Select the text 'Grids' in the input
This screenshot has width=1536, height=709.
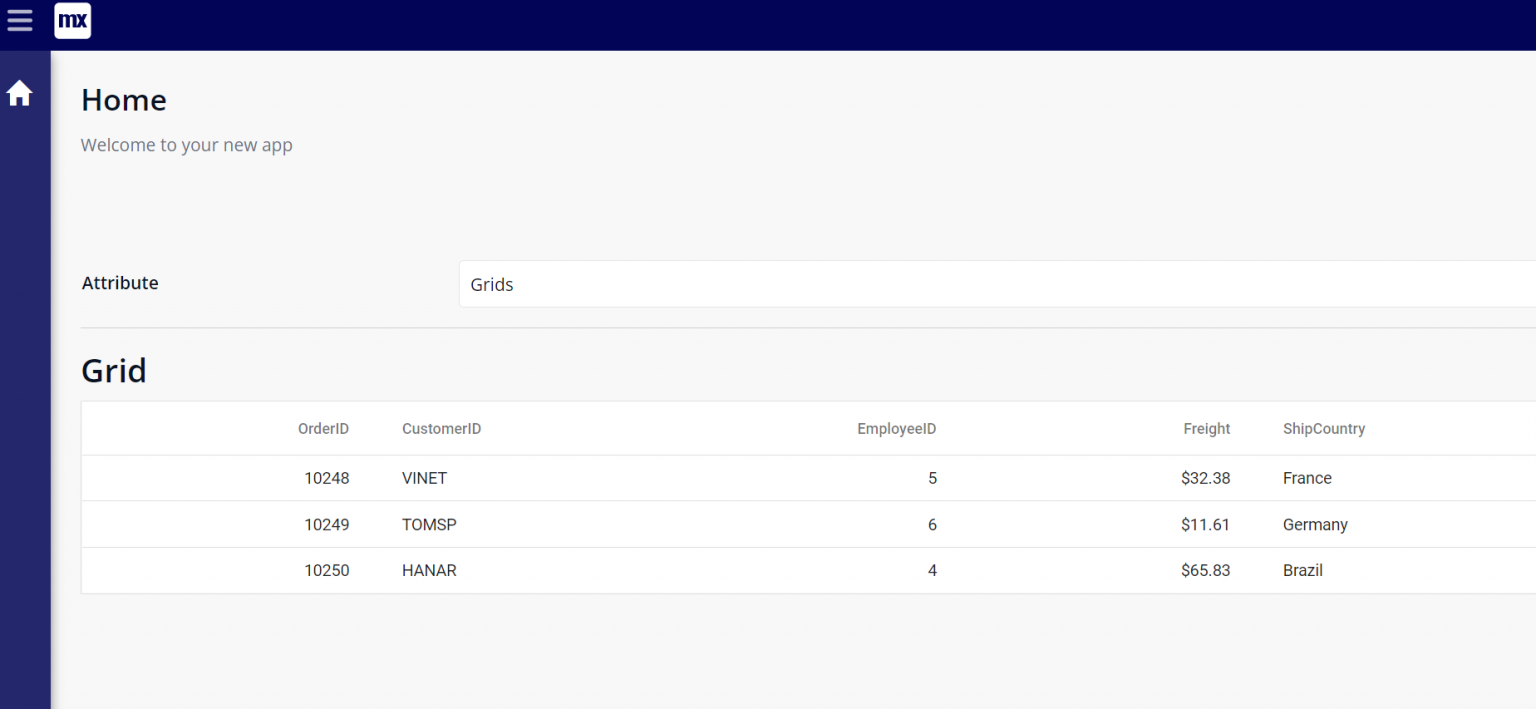pyautogui.click(x=492, y=284)
